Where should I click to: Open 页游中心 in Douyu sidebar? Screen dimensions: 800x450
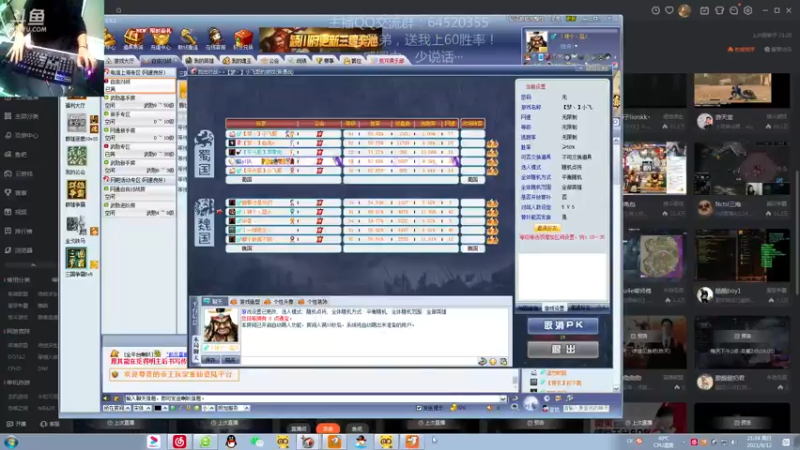point(22,135)
